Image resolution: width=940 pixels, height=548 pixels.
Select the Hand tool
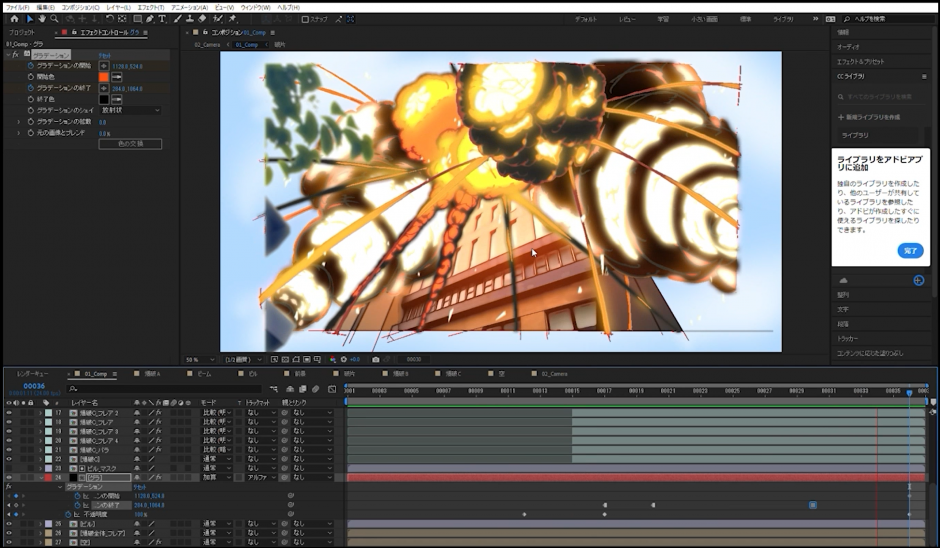coord(41,19)
